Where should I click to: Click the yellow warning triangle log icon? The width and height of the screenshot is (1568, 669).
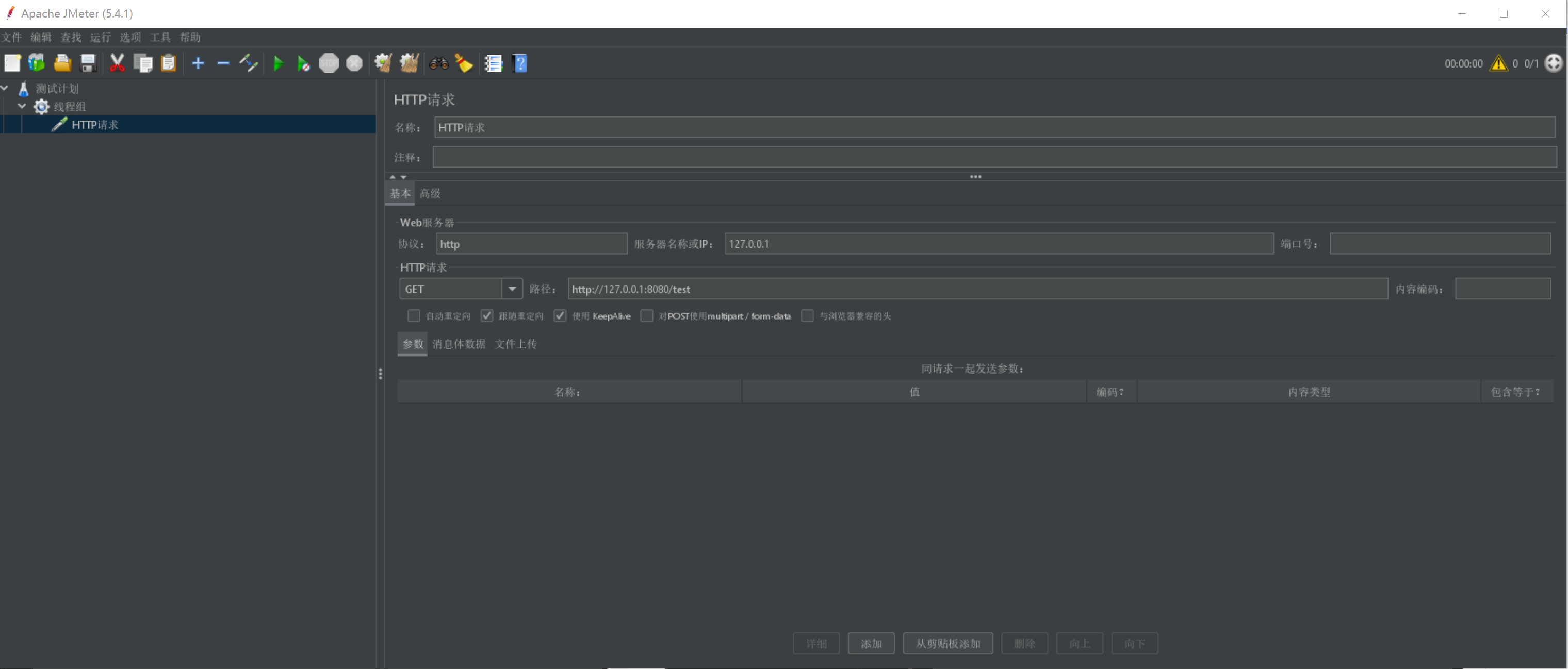coord(1498,63)
